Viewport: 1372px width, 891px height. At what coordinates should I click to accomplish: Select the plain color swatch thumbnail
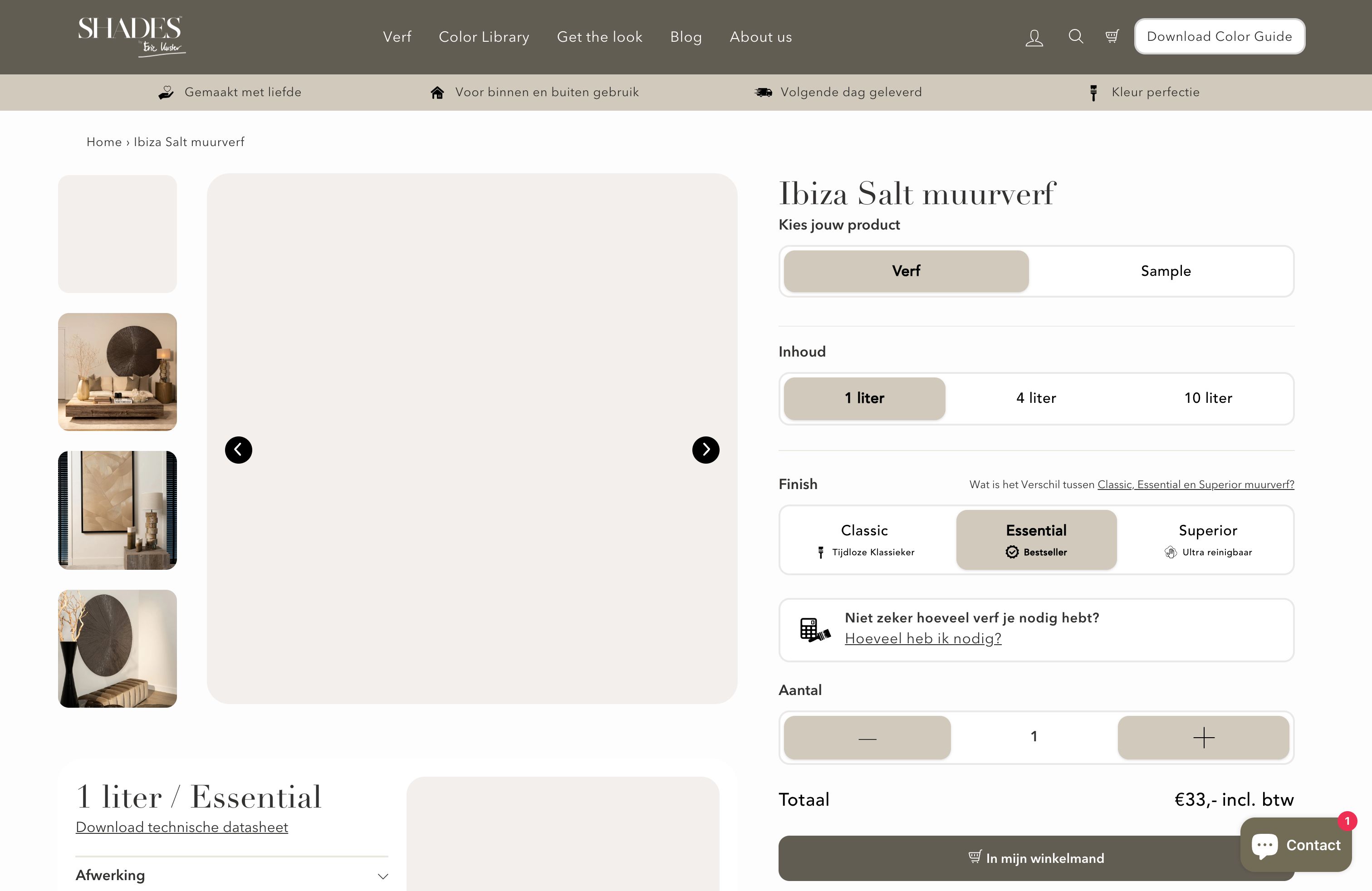118,234
